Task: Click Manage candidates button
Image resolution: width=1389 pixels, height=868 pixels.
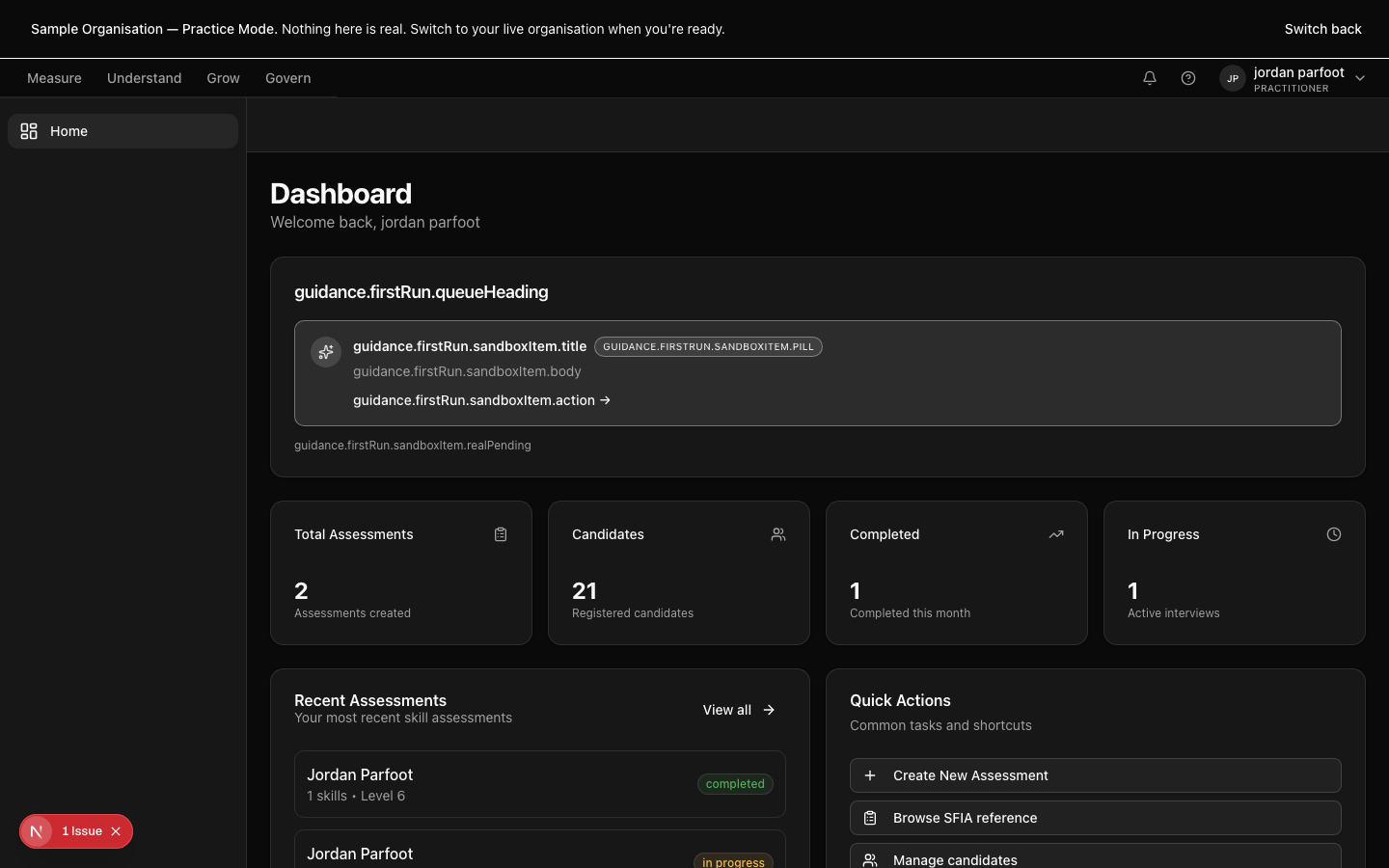Action: (1096, 855)
